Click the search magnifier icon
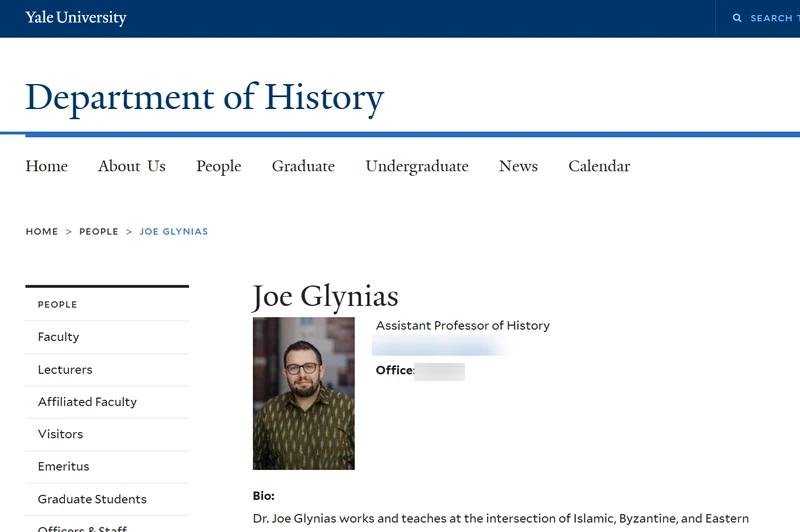 pos(737,18)
